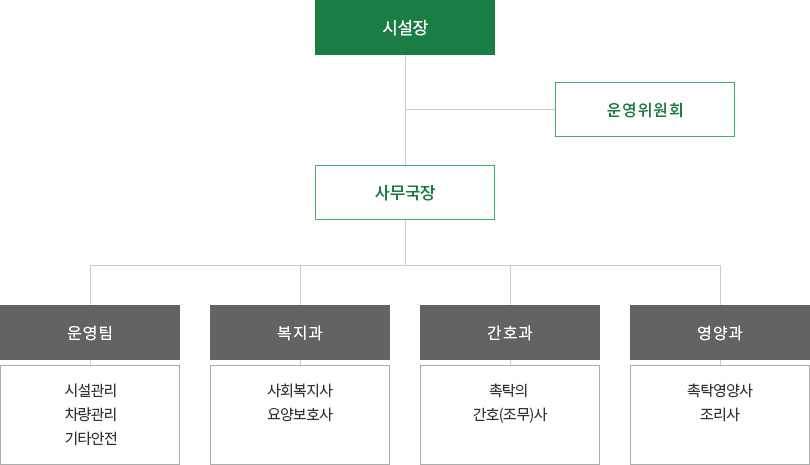This screenshot has height=465, width=810.
Task: Click the white box below 간호과
Action: pos(510,415)
